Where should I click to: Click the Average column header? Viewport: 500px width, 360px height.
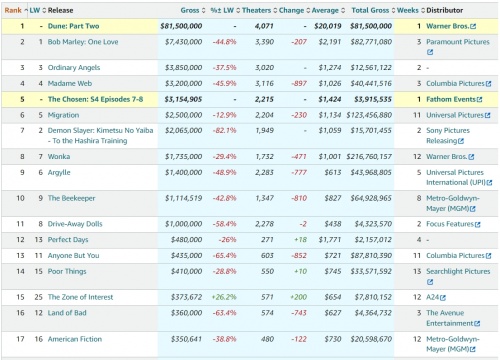click(x=325, y=10)
